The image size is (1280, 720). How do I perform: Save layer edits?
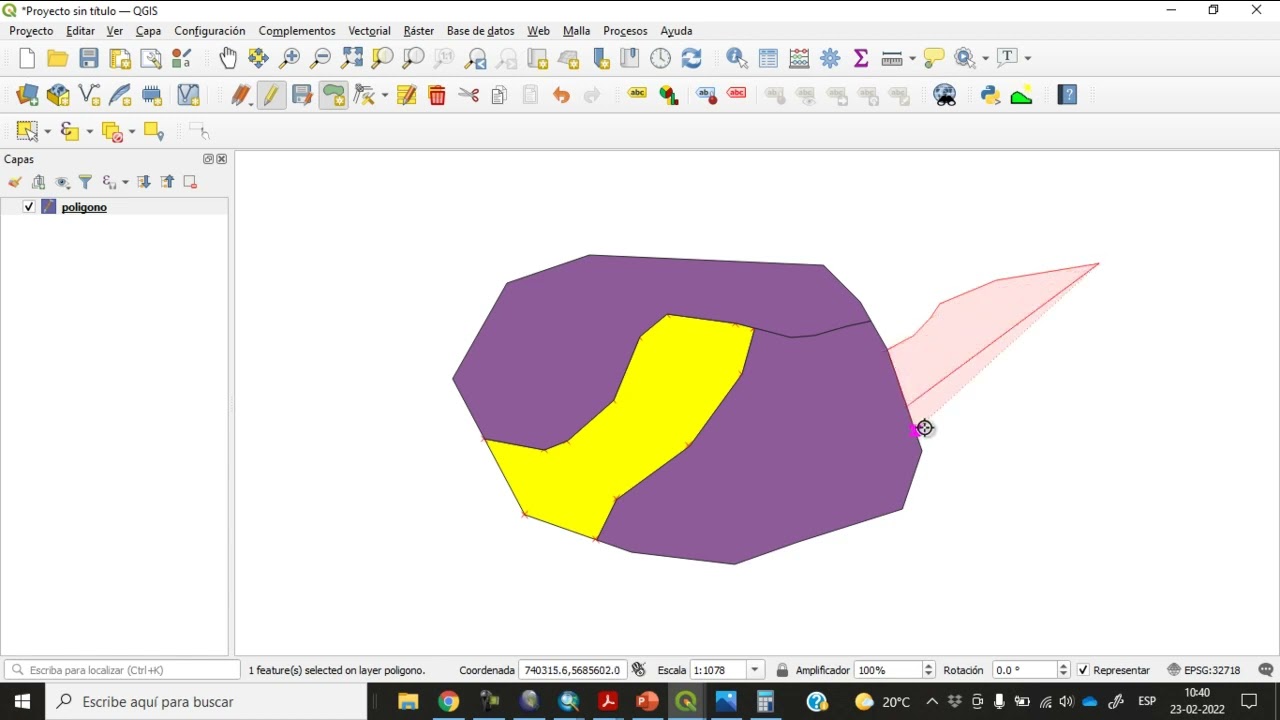tap(302, 95)
